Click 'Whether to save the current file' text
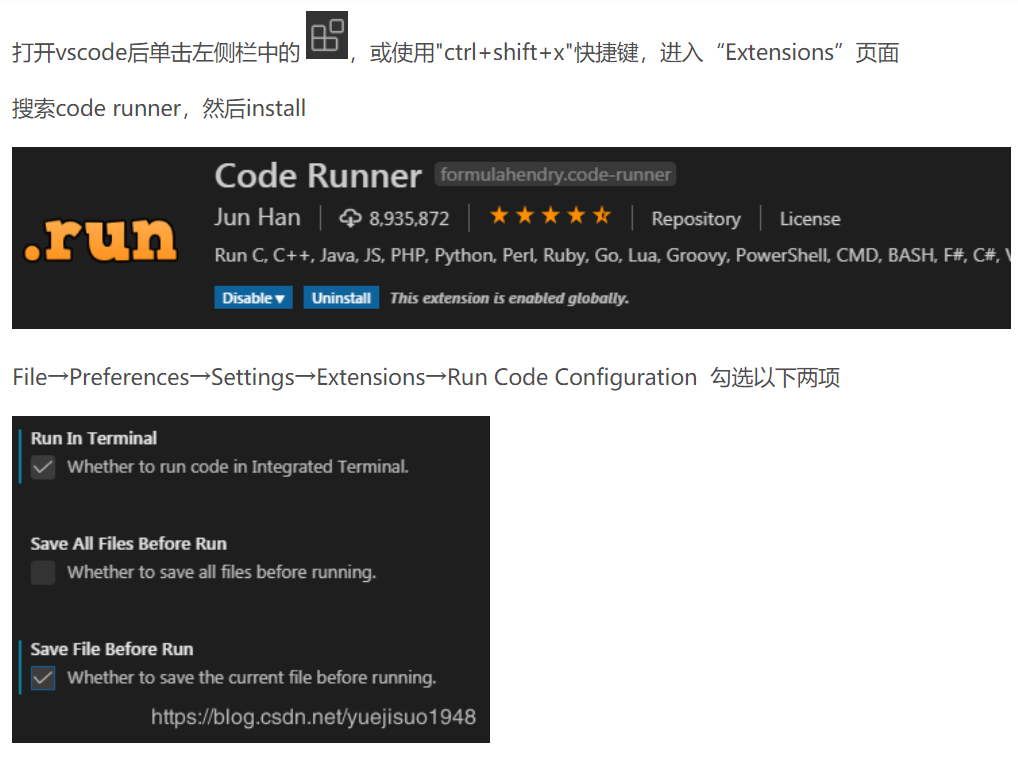This screenshot has width=1018, height=758. point(251,678)
